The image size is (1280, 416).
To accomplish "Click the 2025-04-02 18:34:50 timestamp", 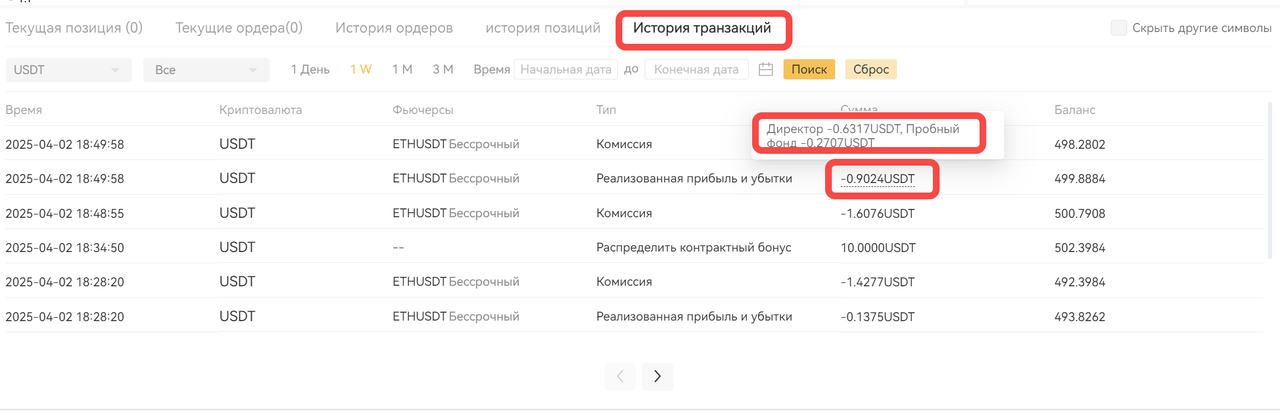I will click(x=65, y=247).
